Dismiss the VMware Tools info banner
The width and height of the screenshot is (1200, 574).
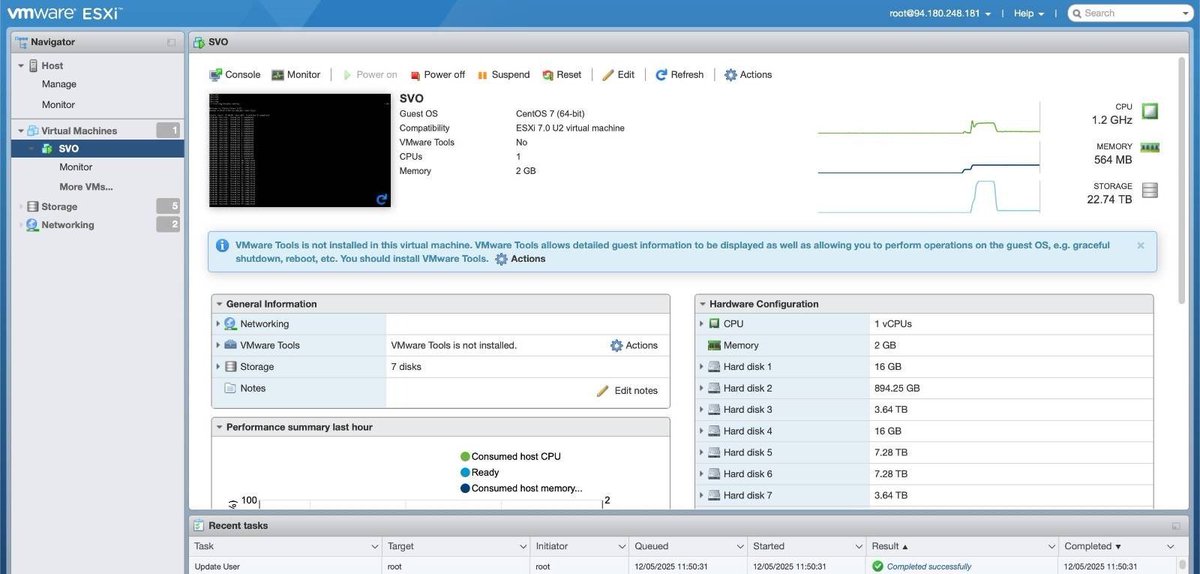1141,245
